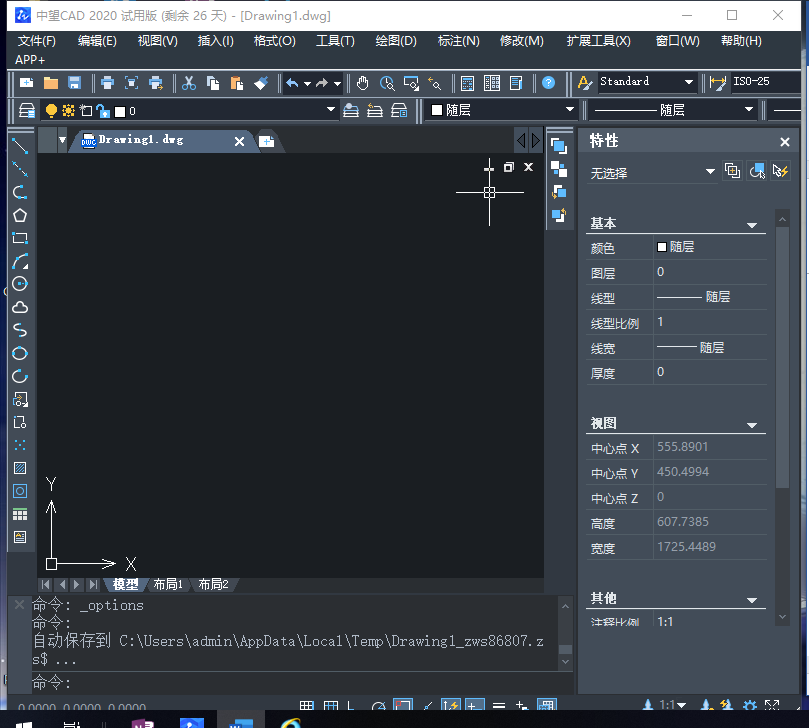809x728 pixels.
Task: Click the 模型 model tab
Action: 125,584
